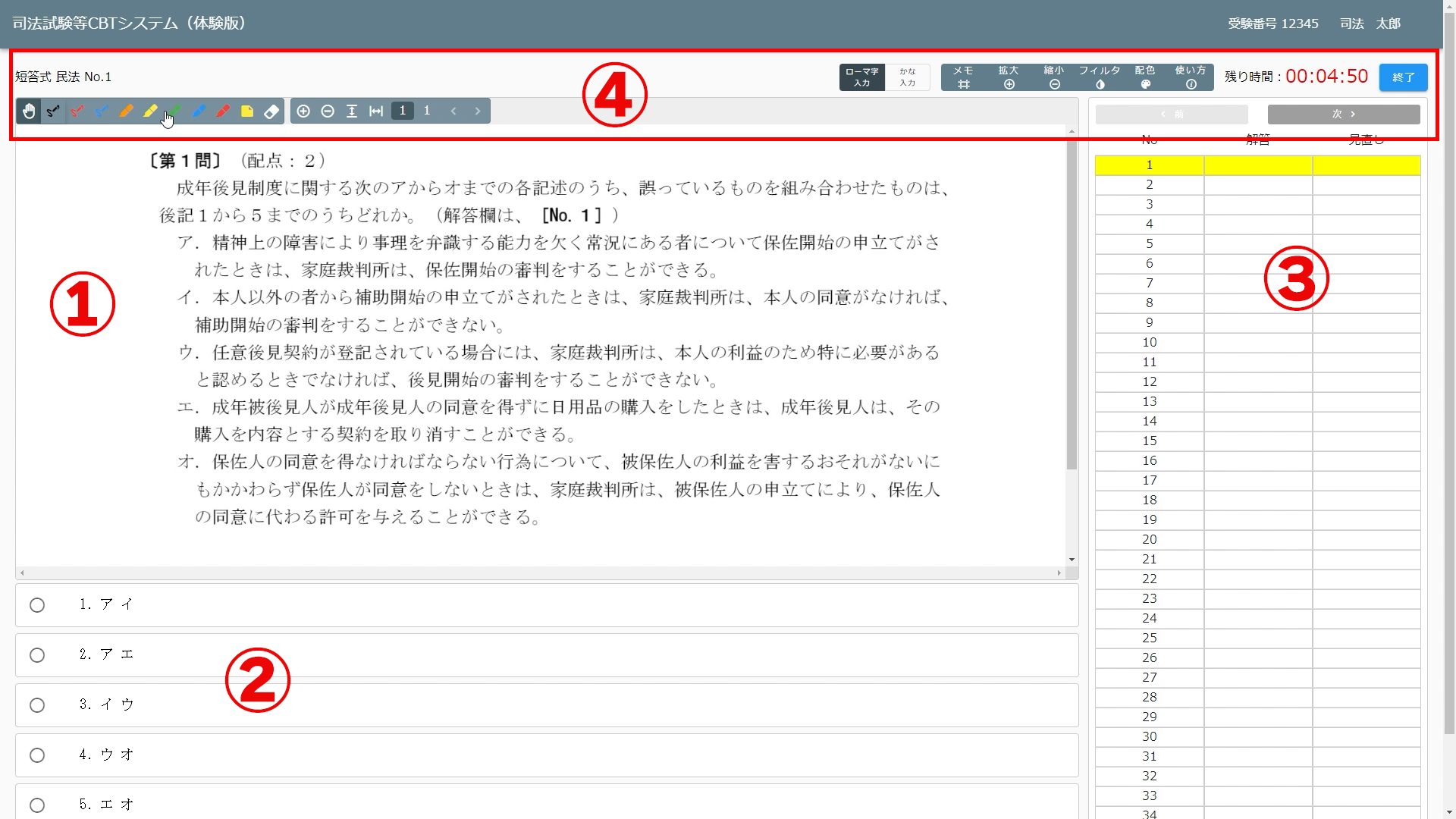
Task: Select the black freehand pen tool
Action: [x=53, y=111]
